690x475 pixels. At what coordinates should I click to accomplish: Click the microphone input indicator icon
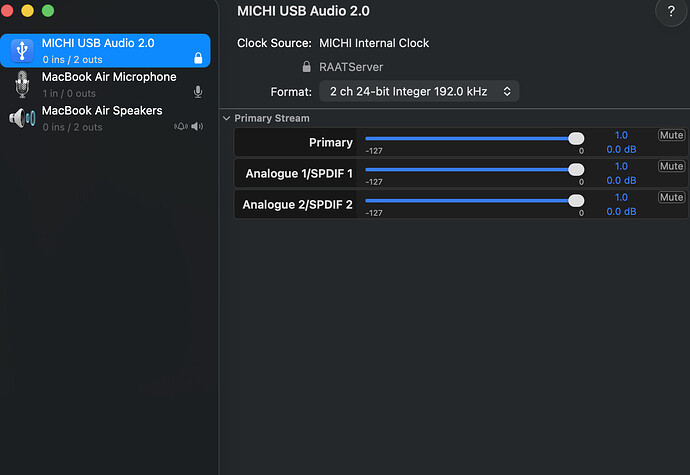[198, 92]
